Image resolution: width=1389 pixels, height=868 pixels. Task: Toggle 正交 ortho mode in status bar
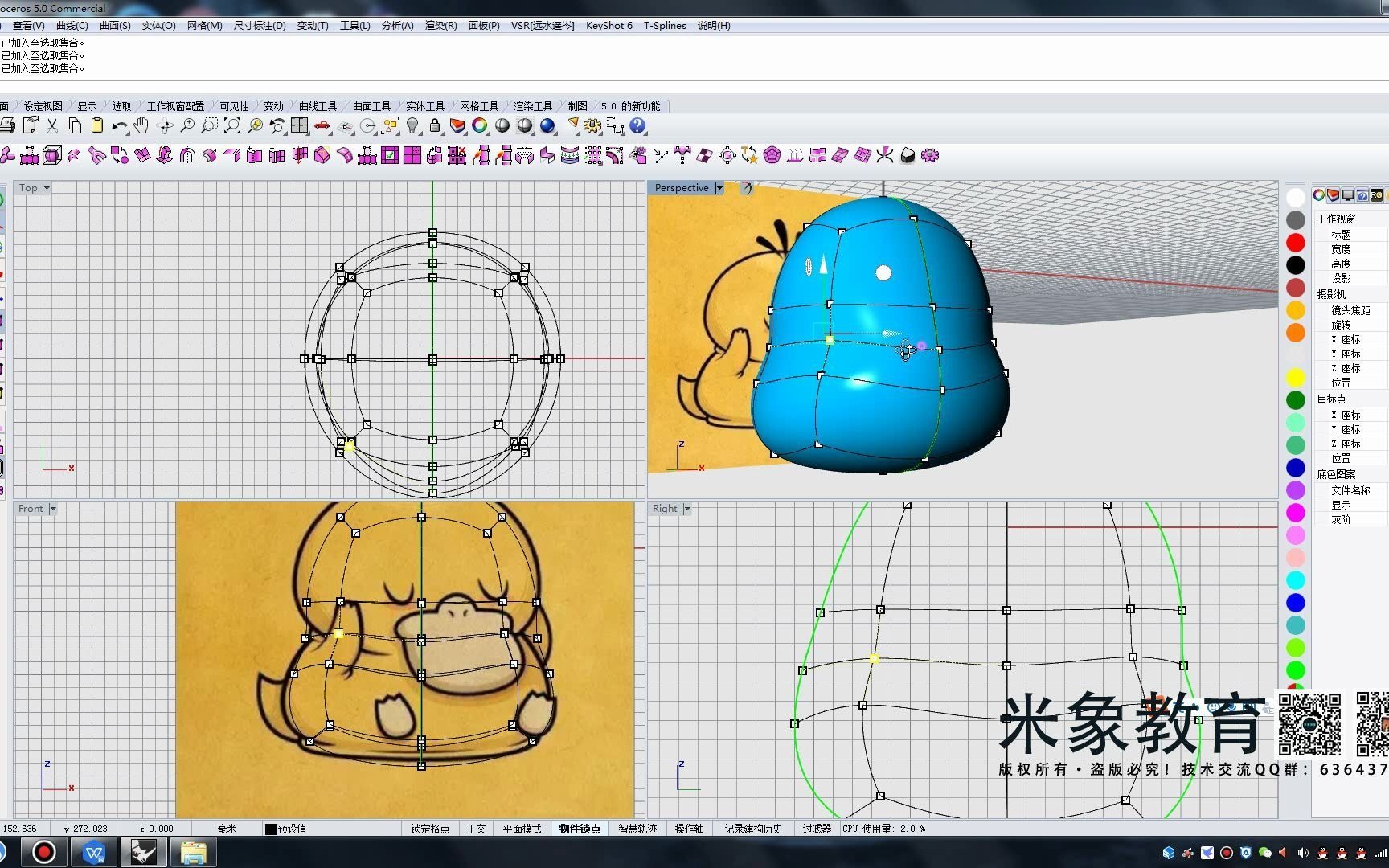coord(476,828)
